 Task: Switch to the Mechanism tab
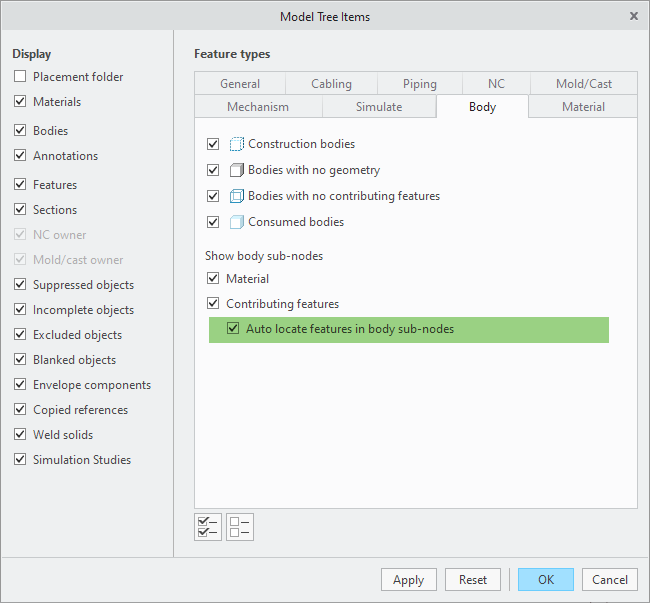tap(258, 107)
